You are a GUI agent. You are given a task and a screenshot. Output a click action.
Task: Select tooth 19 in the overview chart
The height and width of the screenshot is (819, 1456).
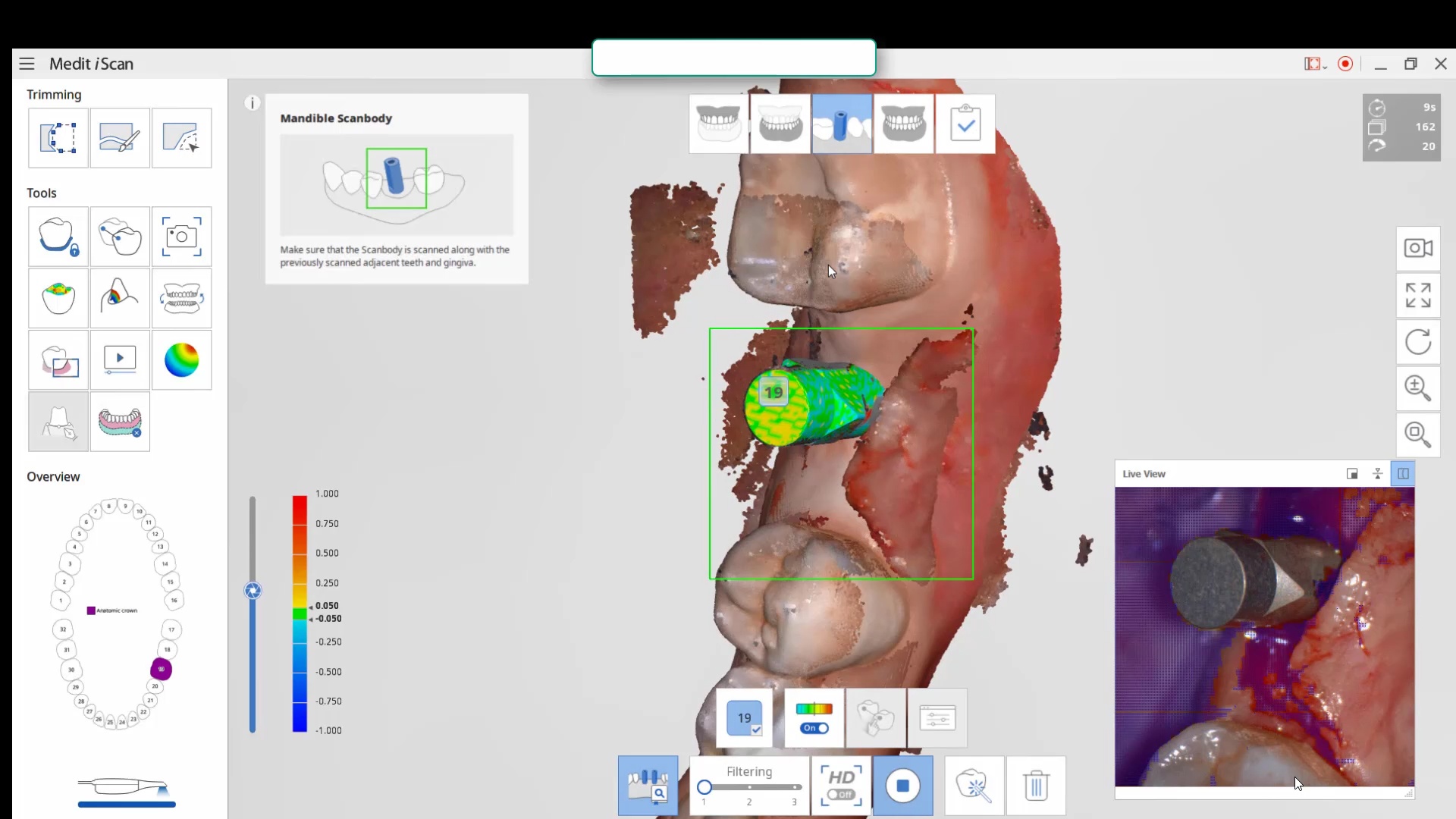[x=161, y=669]
